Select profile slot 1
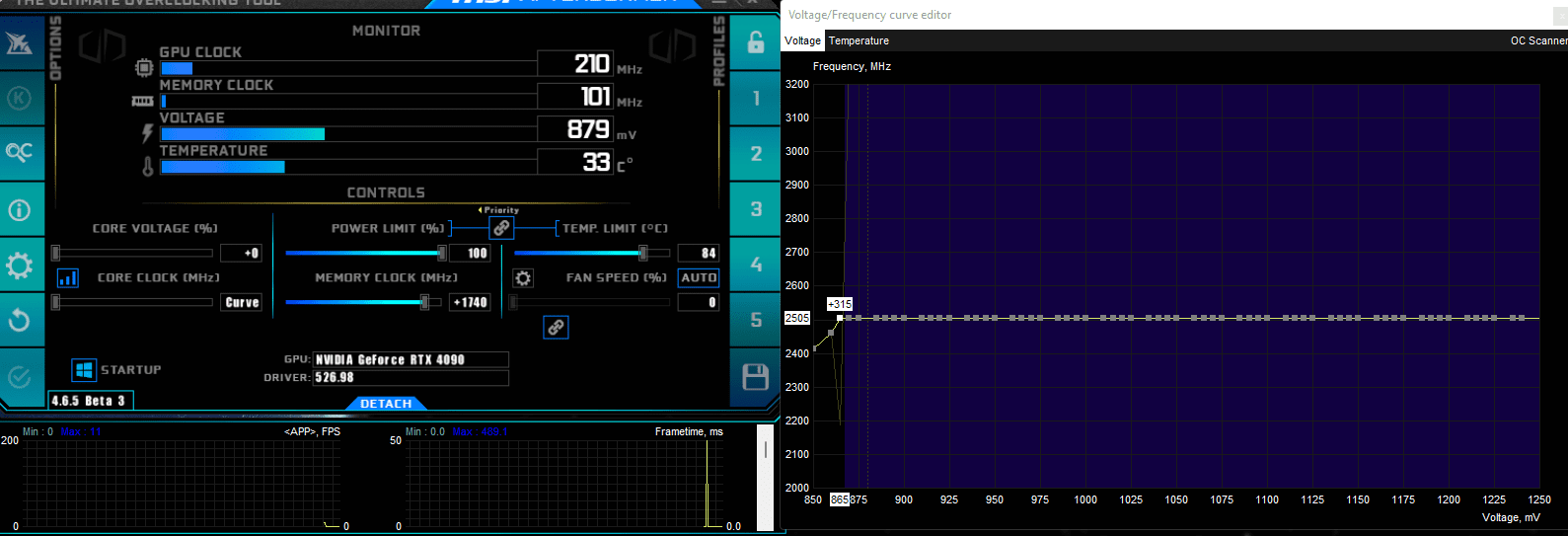Viewport: 1568px width, 536px height. coord(756,98)
